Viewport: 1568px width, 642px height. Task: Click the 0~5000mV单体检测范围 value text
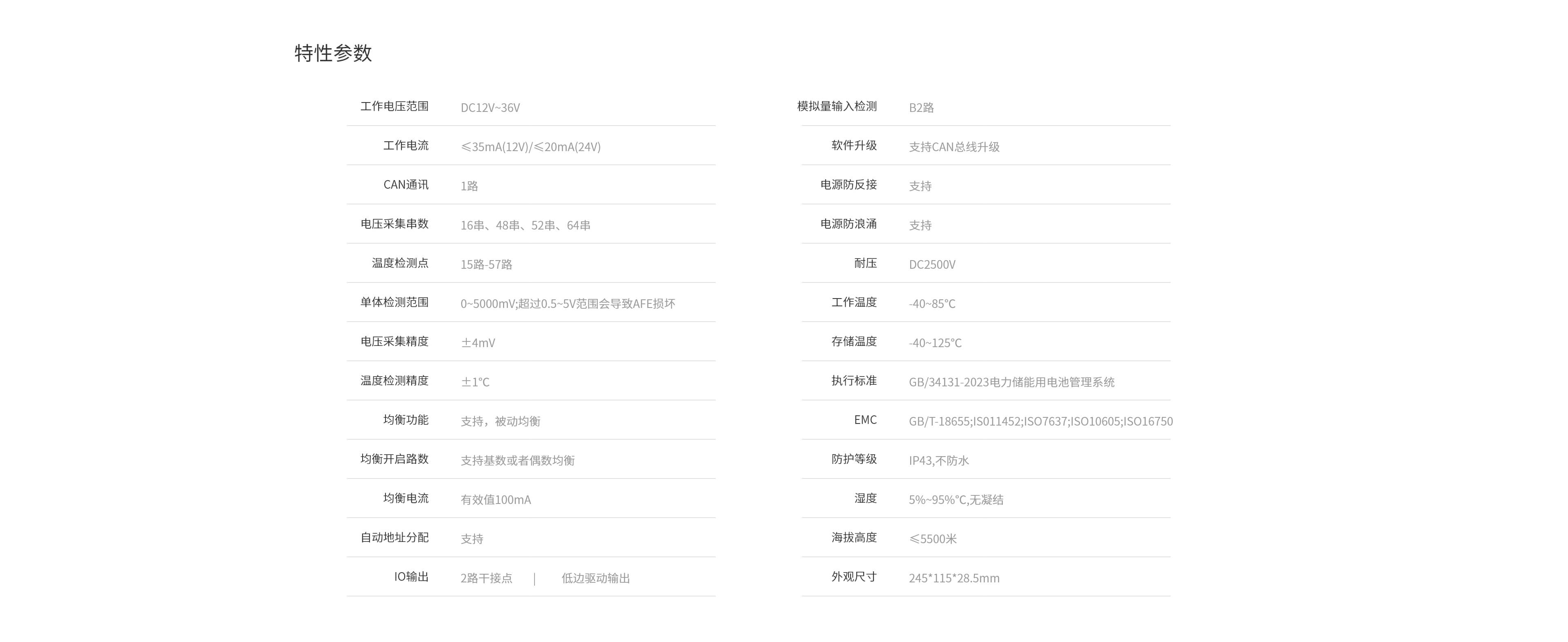pyautogui.click(x=567, y=304)
